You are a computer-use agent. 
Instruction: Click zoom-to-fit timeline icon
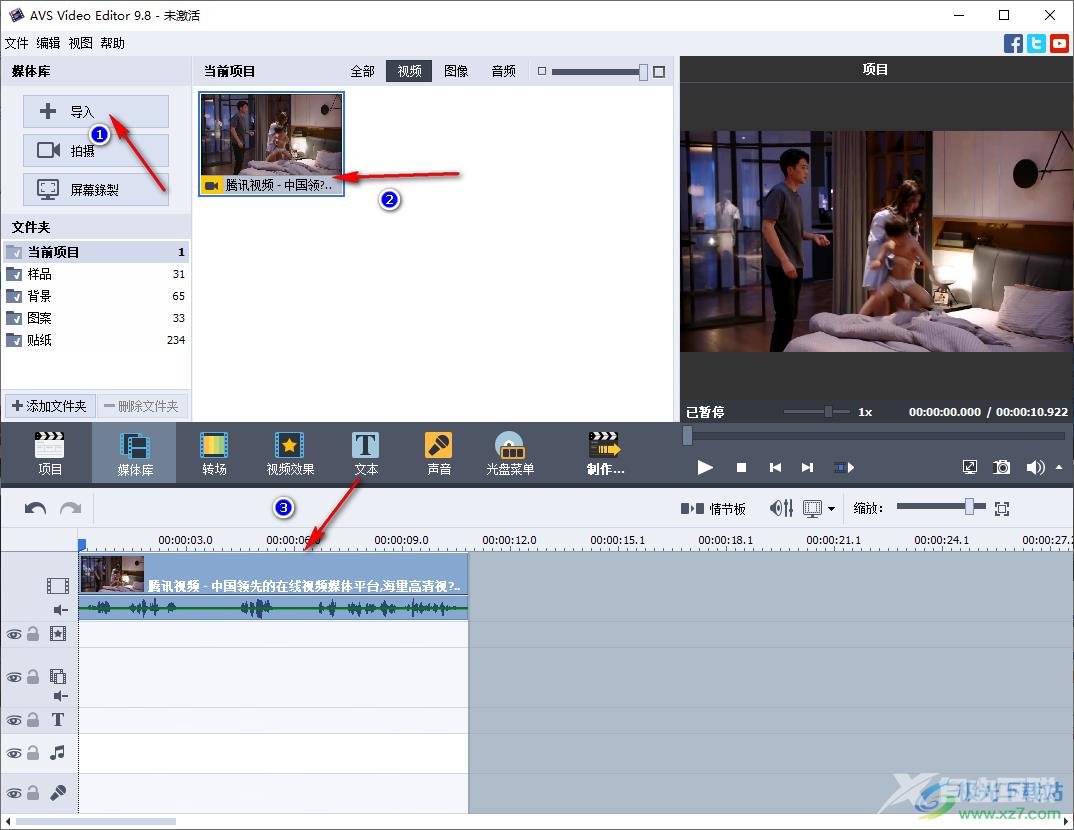(1002, 508)
